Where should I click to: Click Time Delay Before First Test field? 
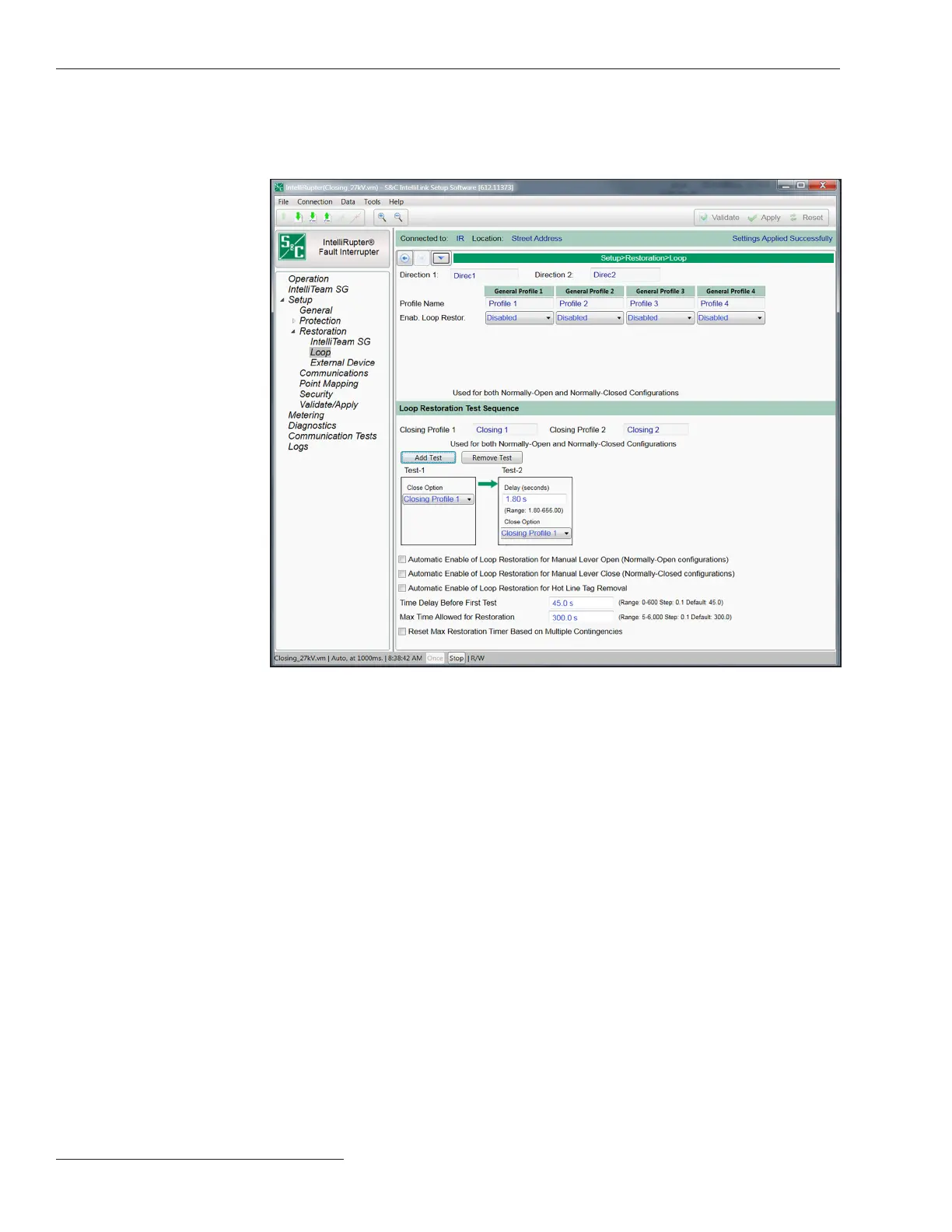coord(581,604)
